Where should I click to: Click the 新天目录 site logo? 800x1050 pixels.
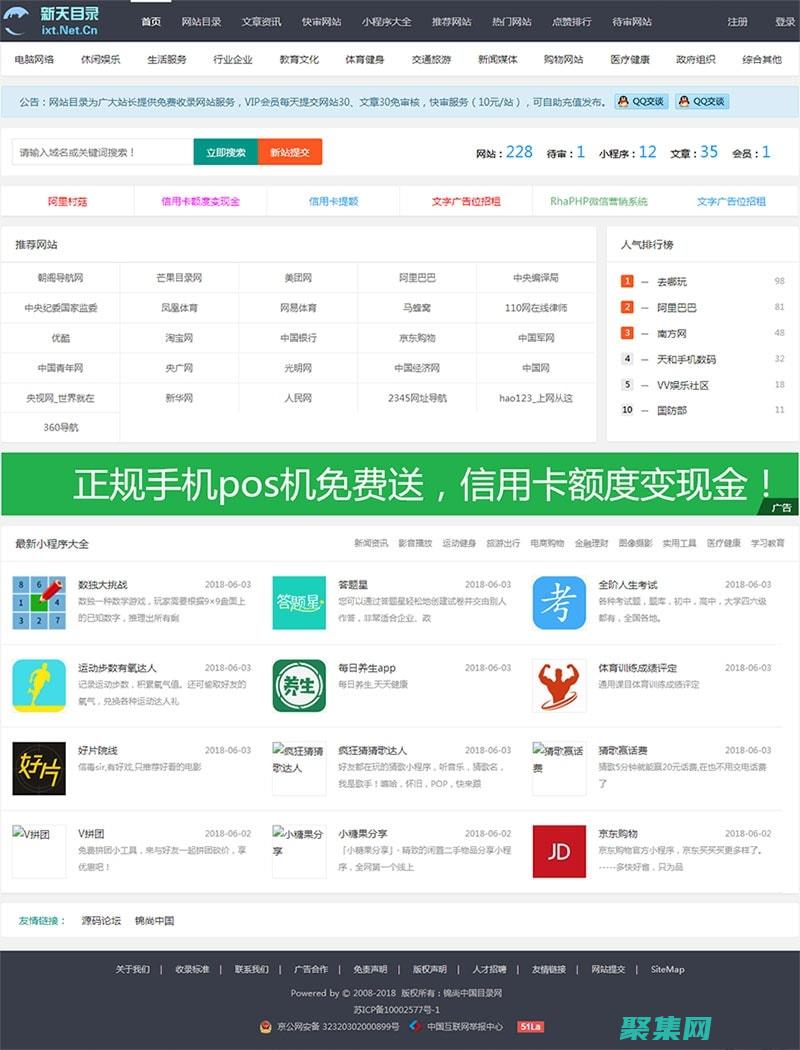[x=50, y=19]
